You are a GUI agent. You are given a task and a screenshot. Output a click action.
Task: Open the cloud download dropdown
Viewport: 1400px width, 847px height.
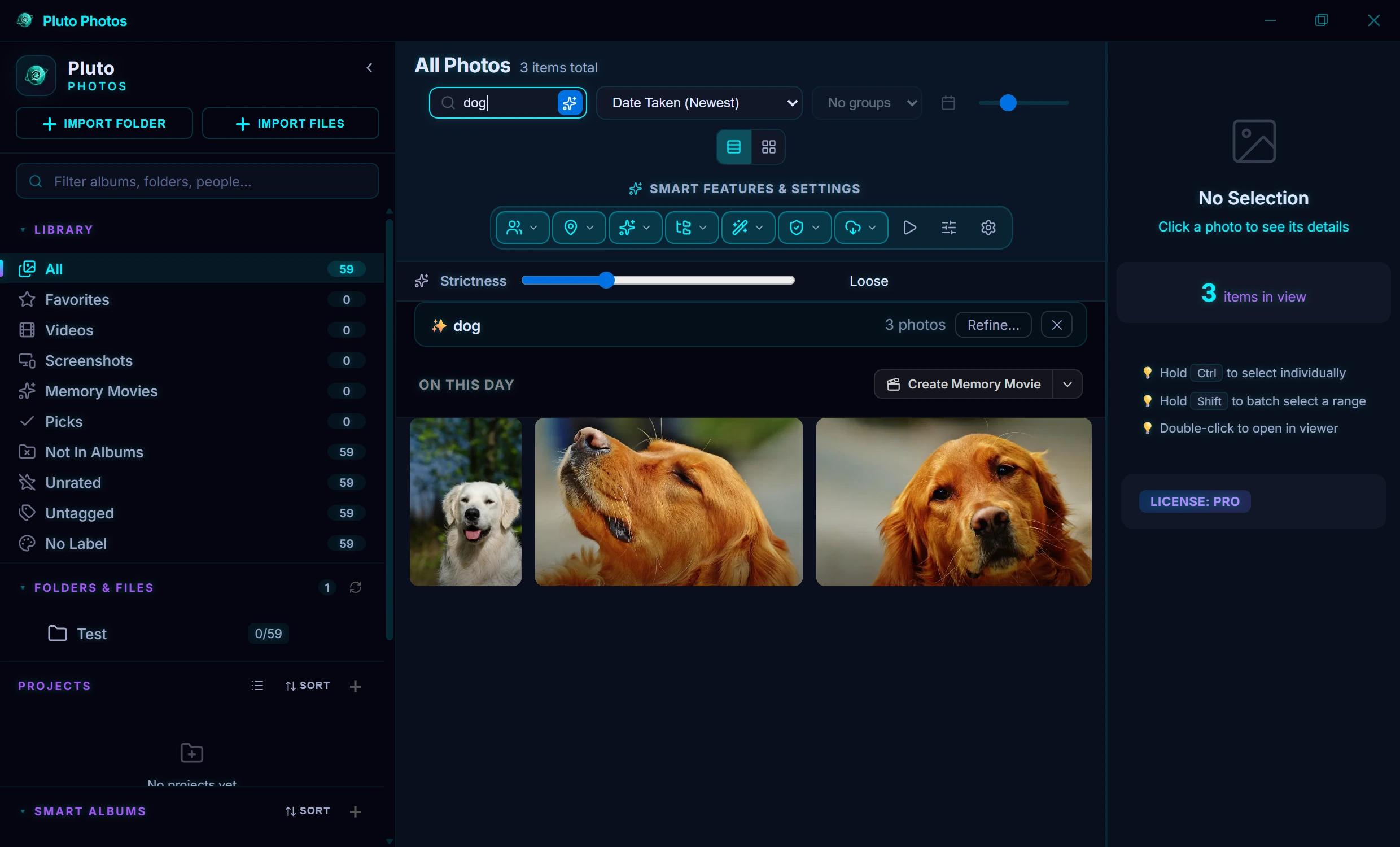[861, 228]
